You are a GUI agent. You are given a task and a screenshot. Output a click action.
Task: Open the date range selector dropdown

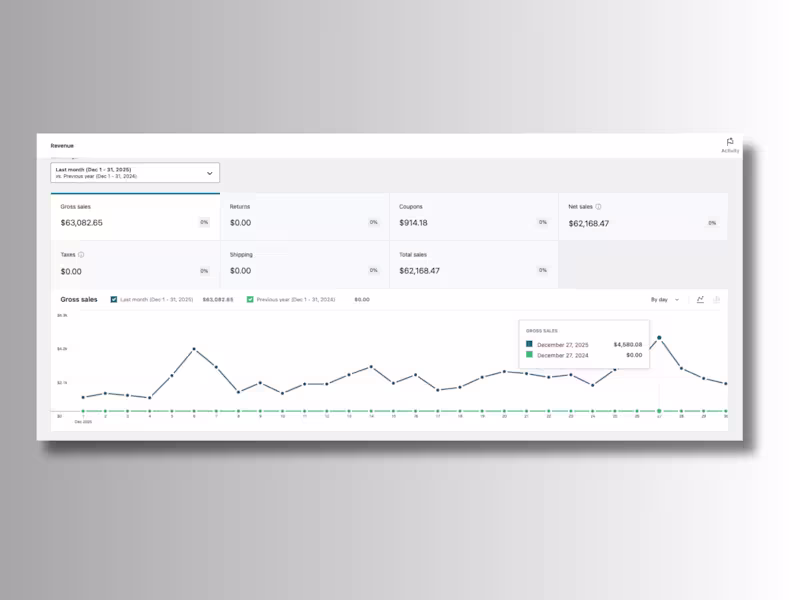(x=135, y=172)
